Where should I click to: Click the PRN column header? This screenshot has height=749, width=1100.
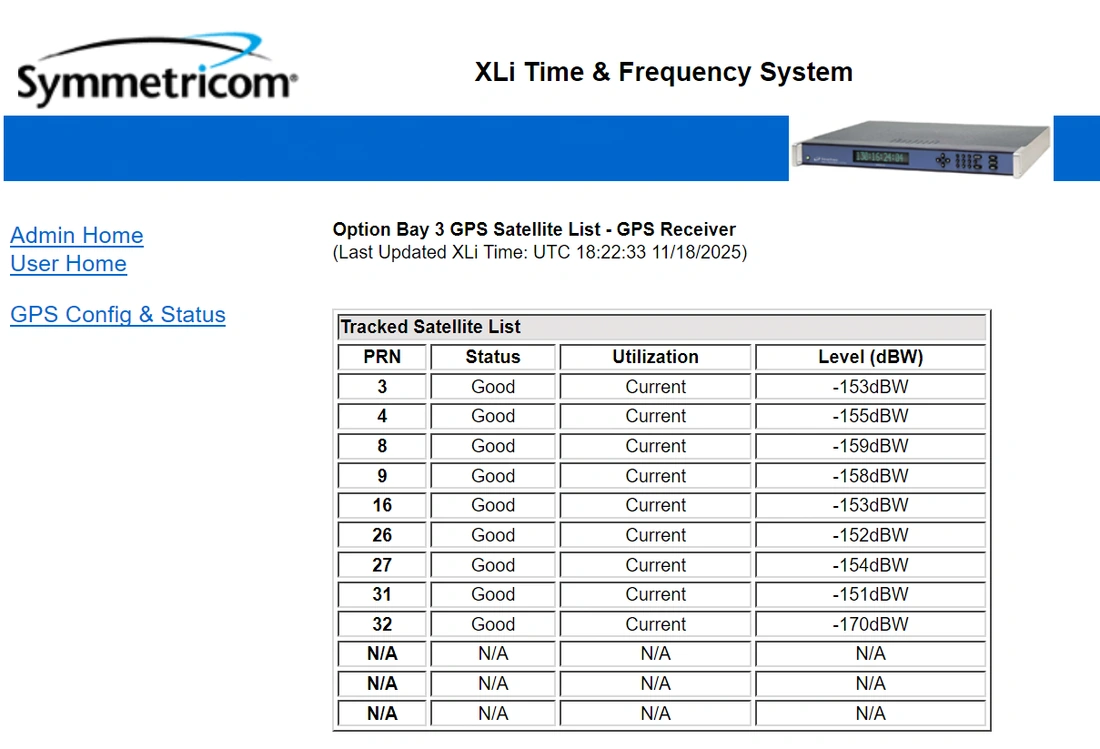tap(382, 357)
